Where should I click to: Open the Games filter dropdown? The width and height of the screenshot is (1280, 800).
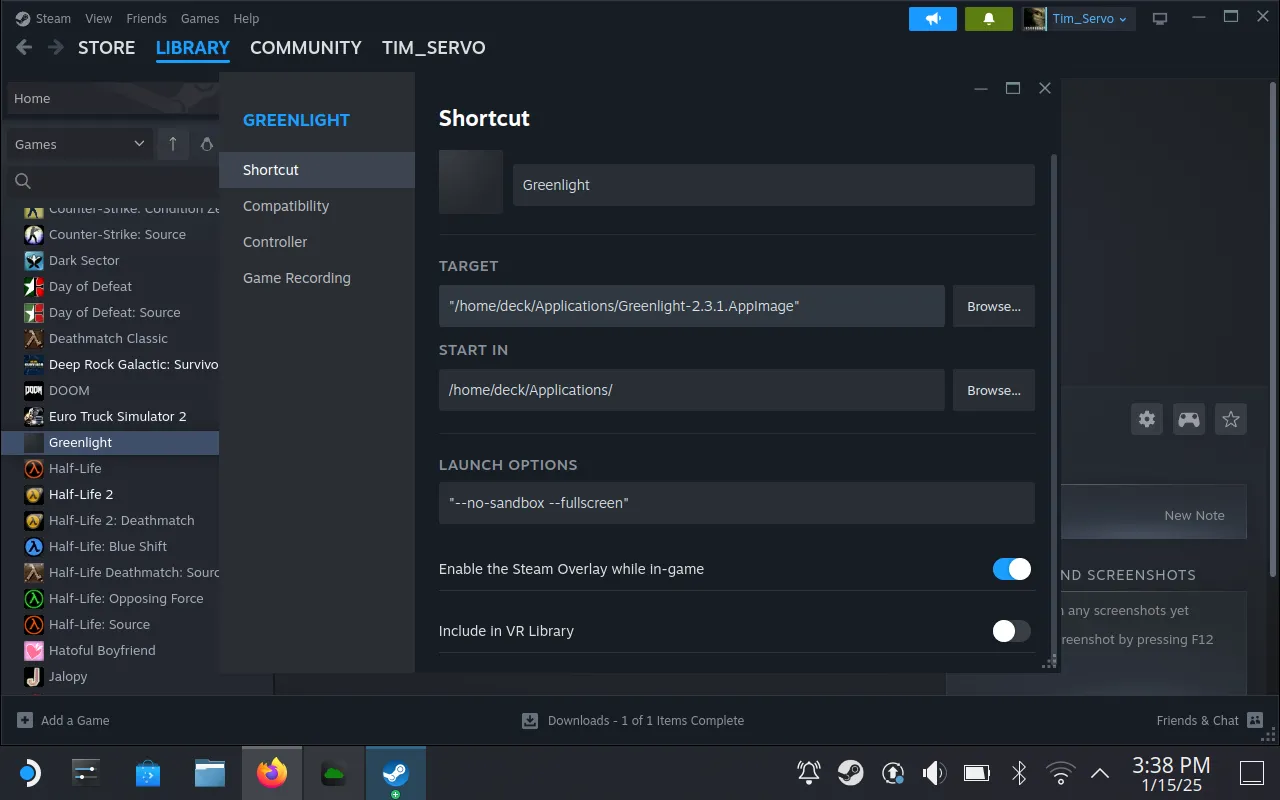pos(78,144)
